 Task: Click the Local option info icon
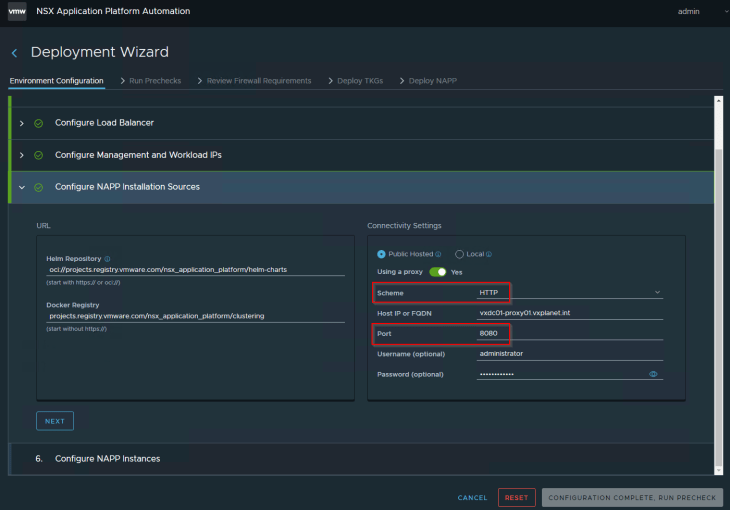tap(491, 254)
